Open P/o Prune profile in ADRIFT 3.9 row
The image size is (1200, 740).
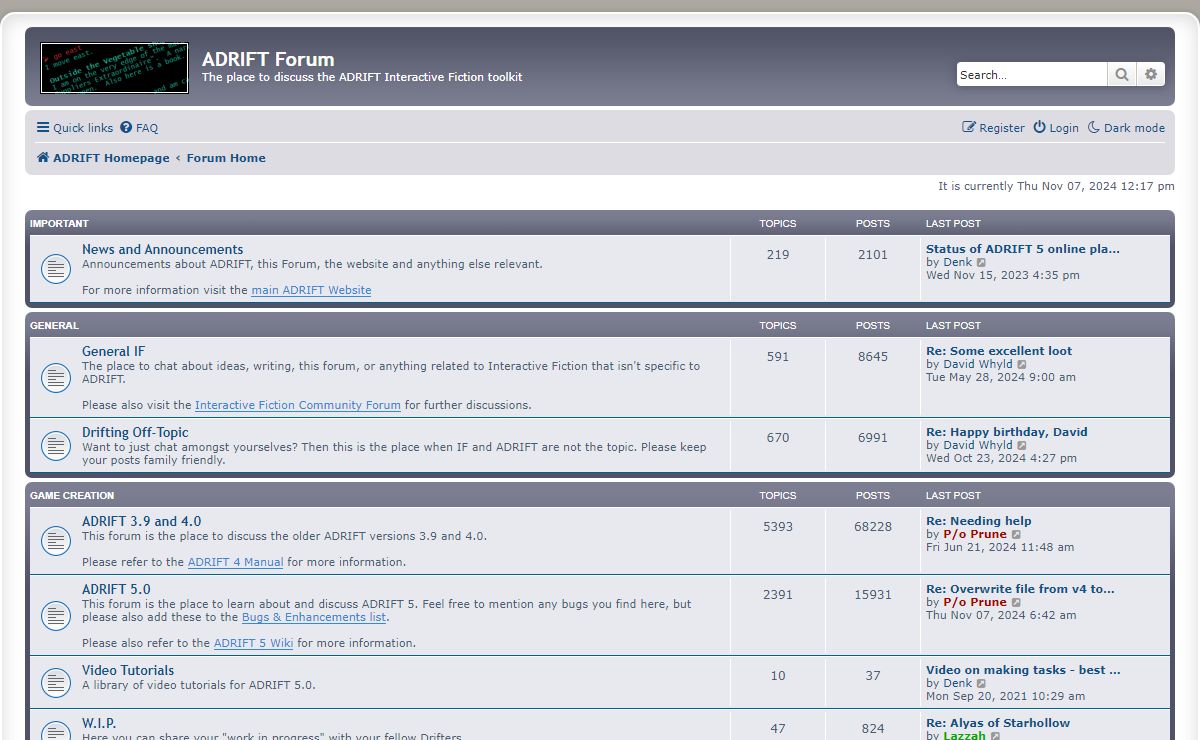click(975, 534)
